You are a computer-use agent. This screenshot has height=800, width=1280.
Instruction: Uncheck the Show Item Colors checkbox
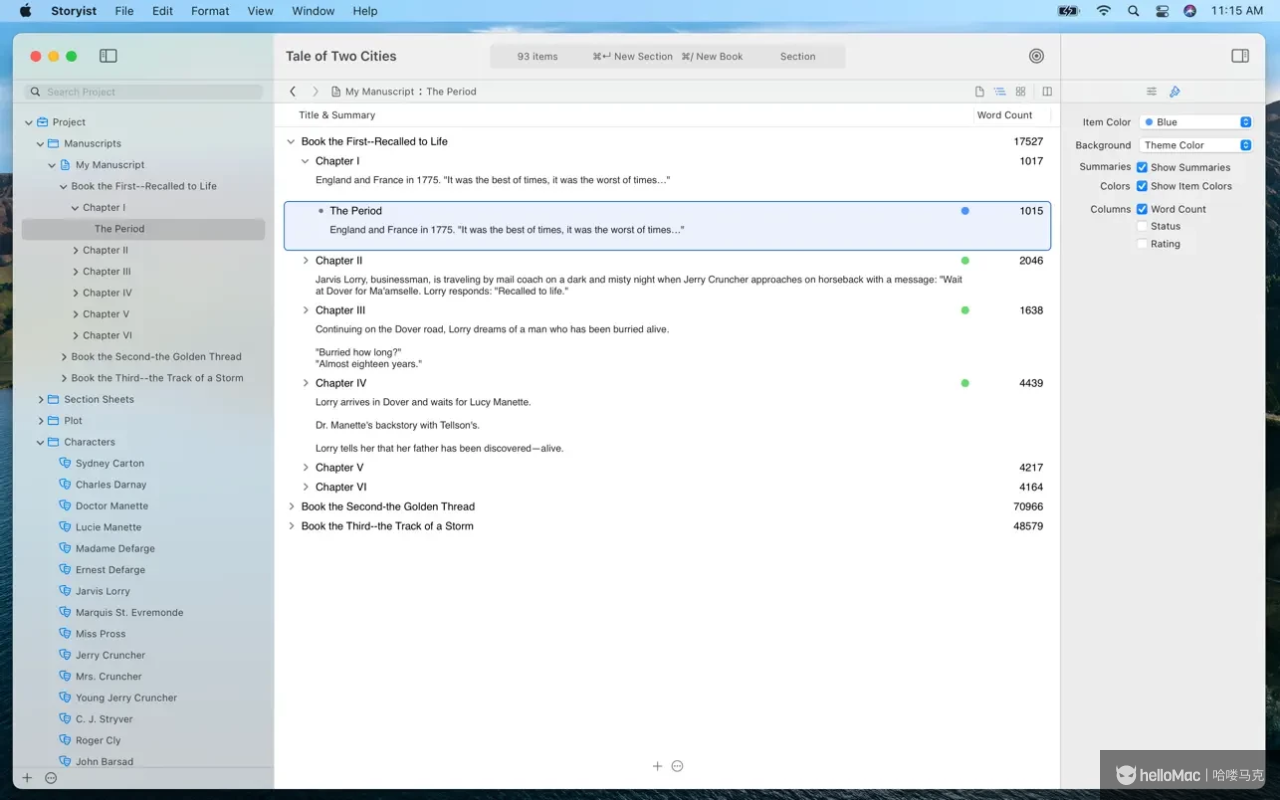pos(1142,186)
